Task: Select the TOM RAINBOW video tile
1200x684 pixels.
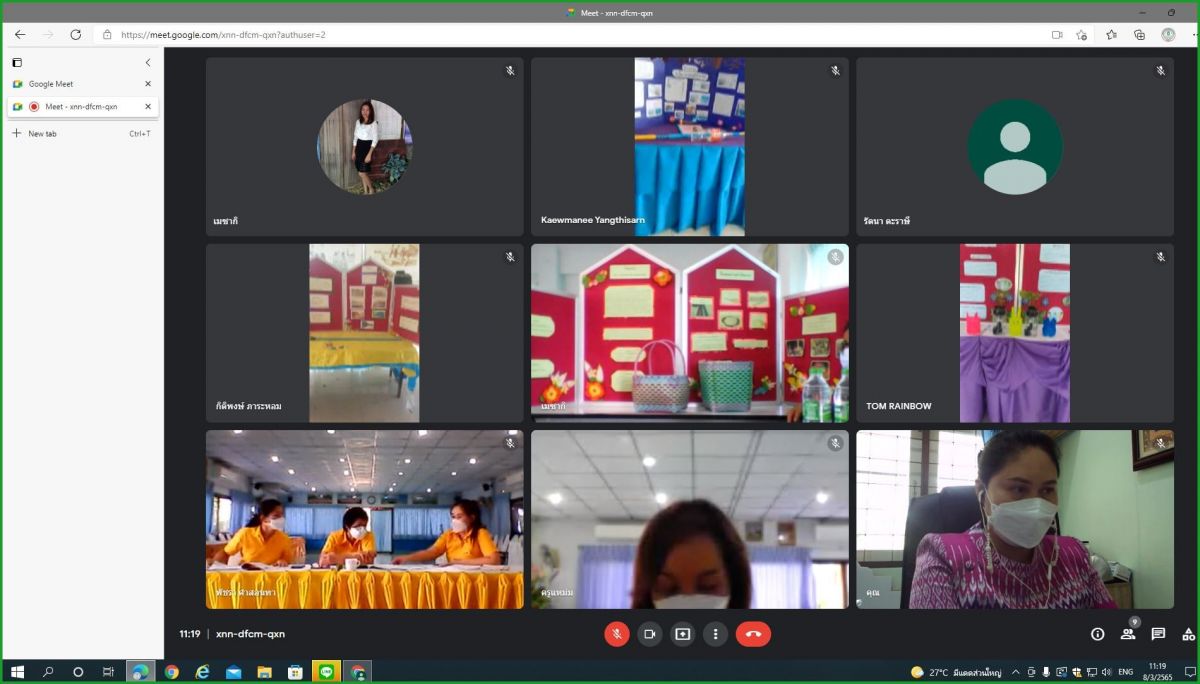Action: (1014, 333)
